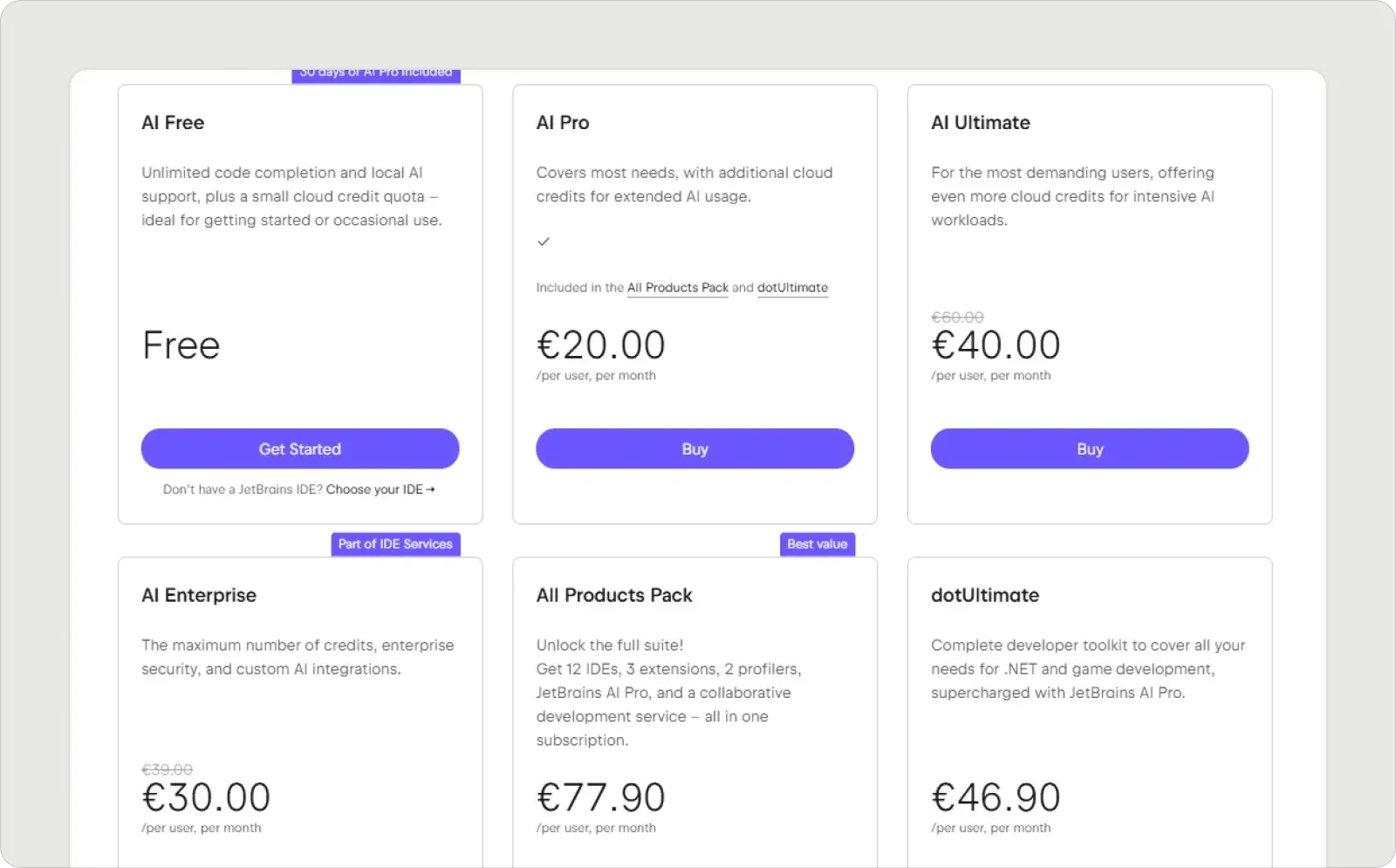Click the Part of IDE Services badge
Screen dimensions: 1396x868
pyautogui.click(x=395, y=543)
